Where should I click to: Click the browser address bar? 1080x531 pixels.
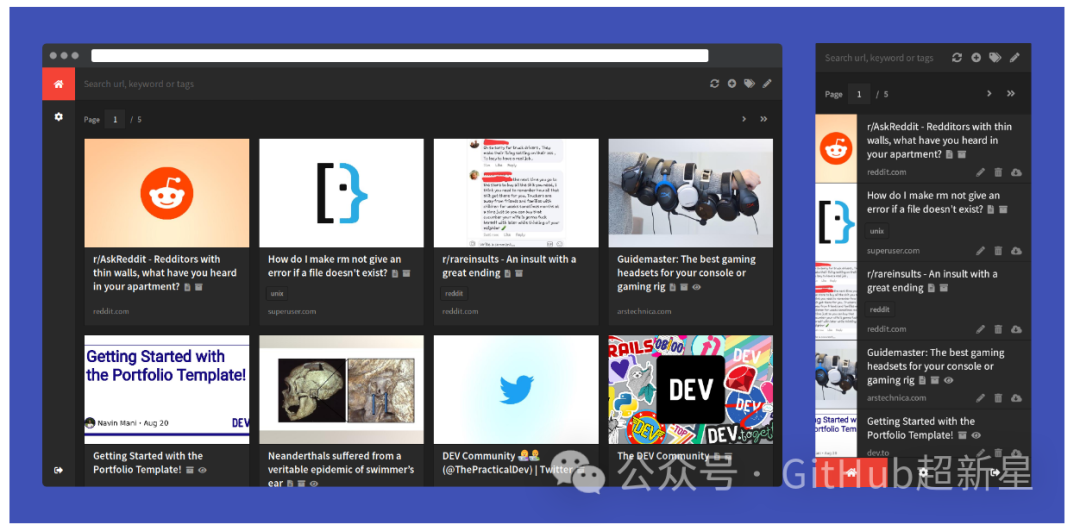399,56
